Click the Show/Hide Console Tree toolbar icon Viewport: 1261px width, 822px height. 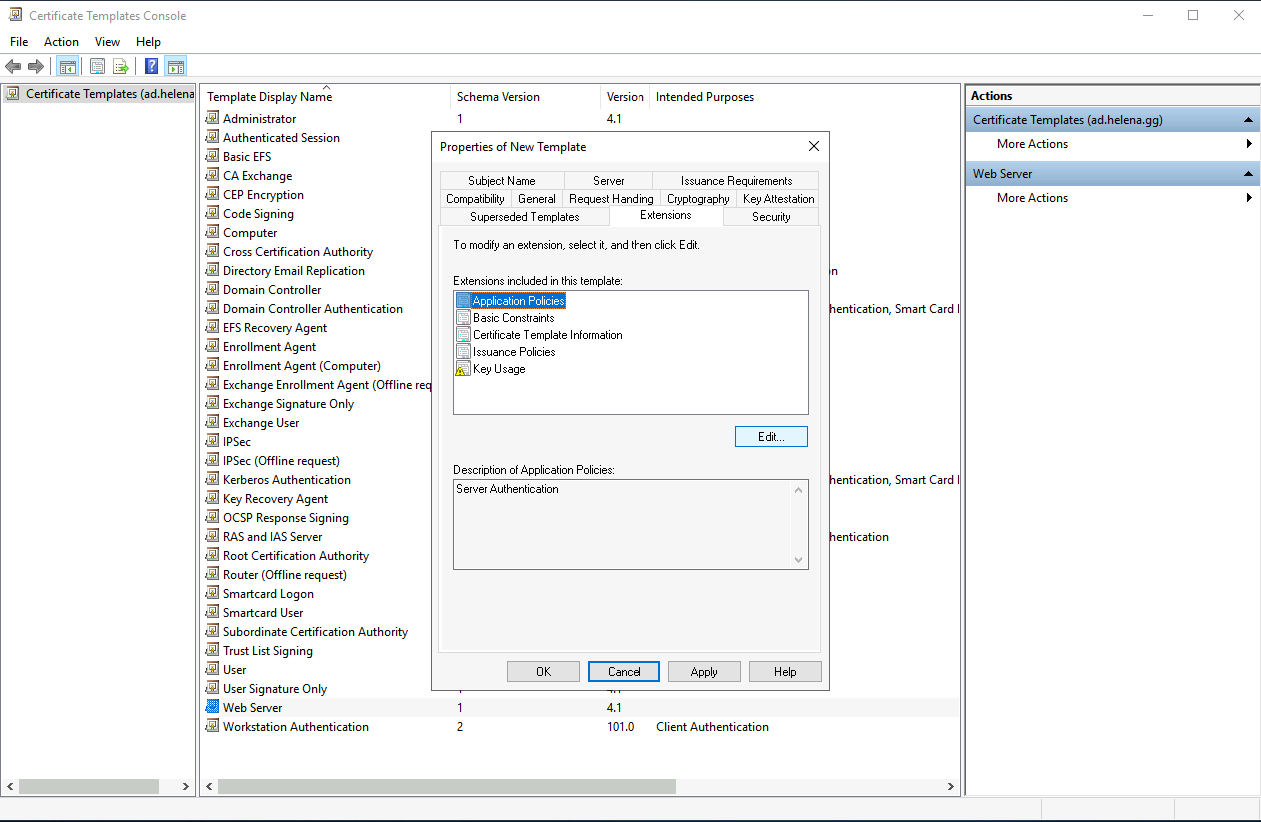pos(68,67)
